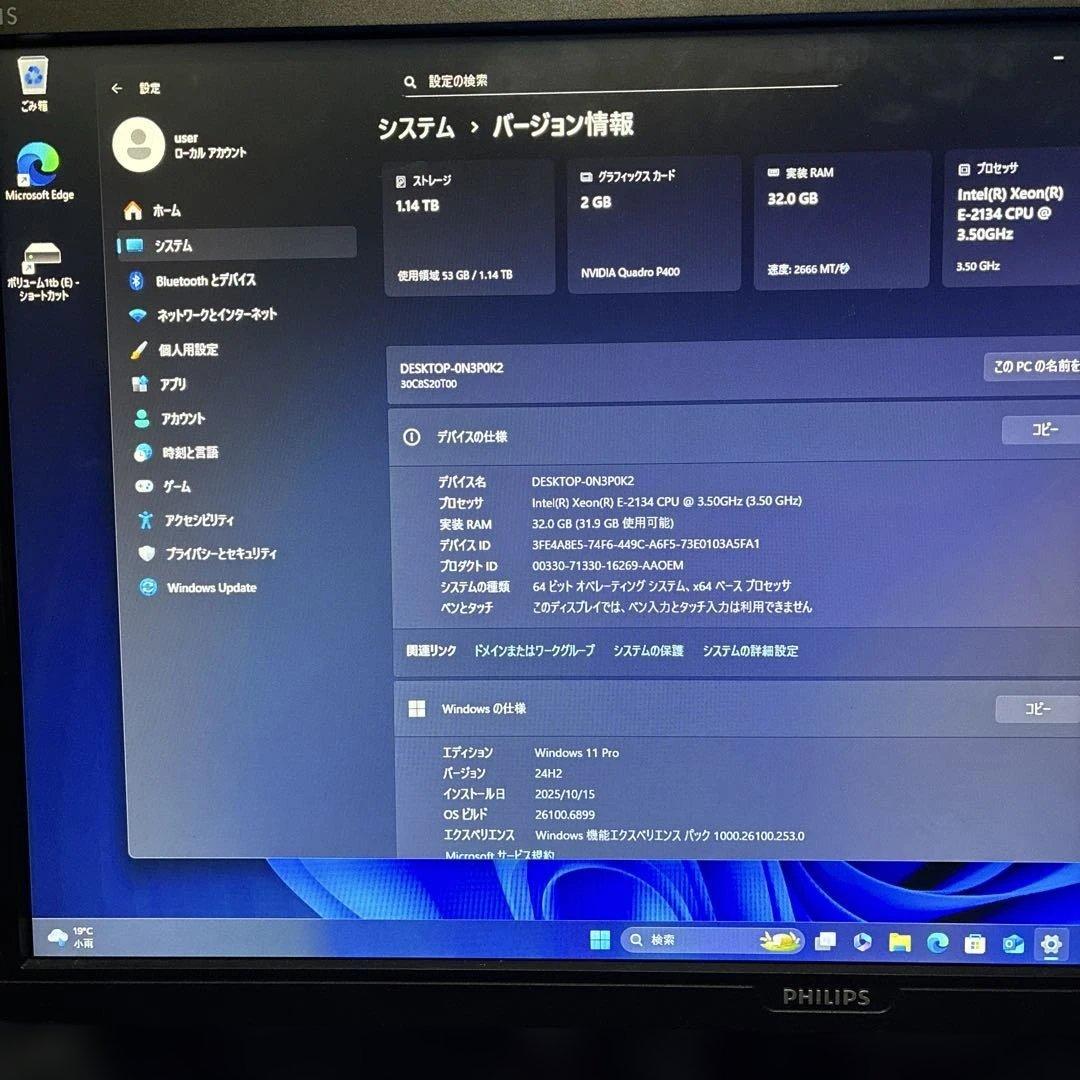Open File Explorer from the taskbar
The image size is (1080, 1080).
coord(898,941)
